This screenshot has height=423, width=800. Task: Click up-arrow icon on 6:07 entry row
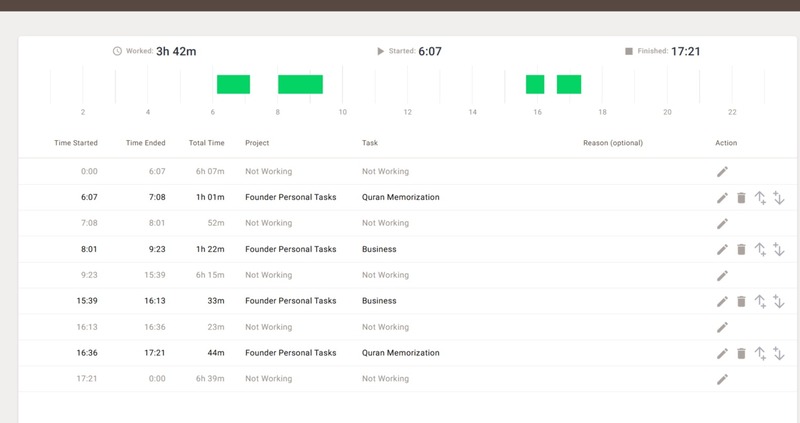point(760,198)
